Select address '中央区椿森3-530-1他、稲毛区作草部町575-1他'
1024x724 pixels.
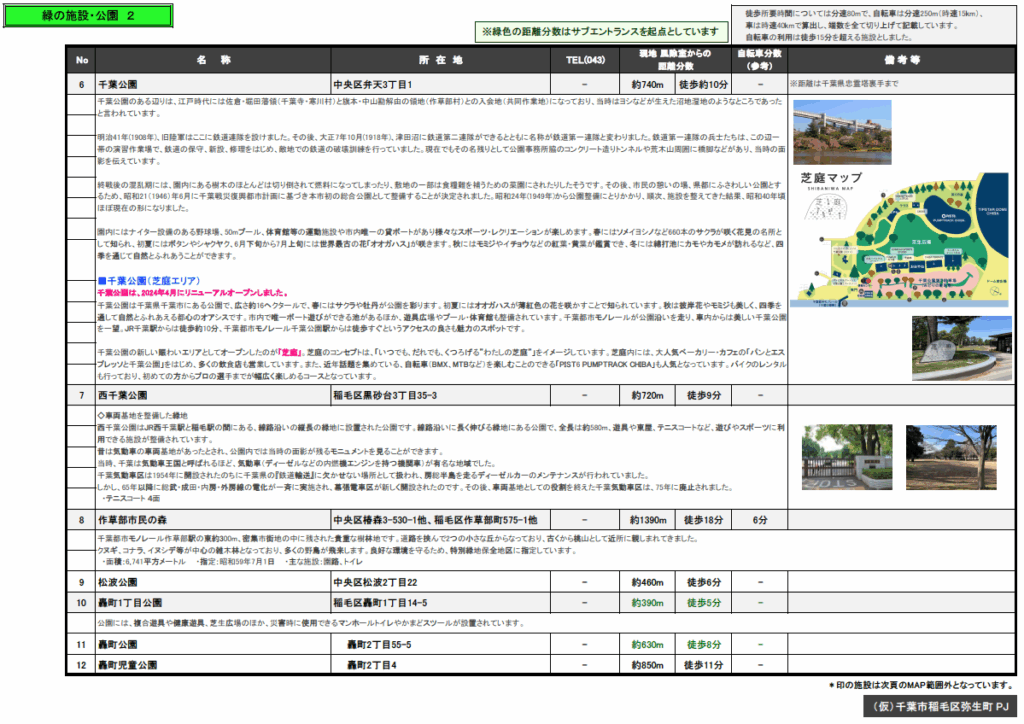pos(435,520)
